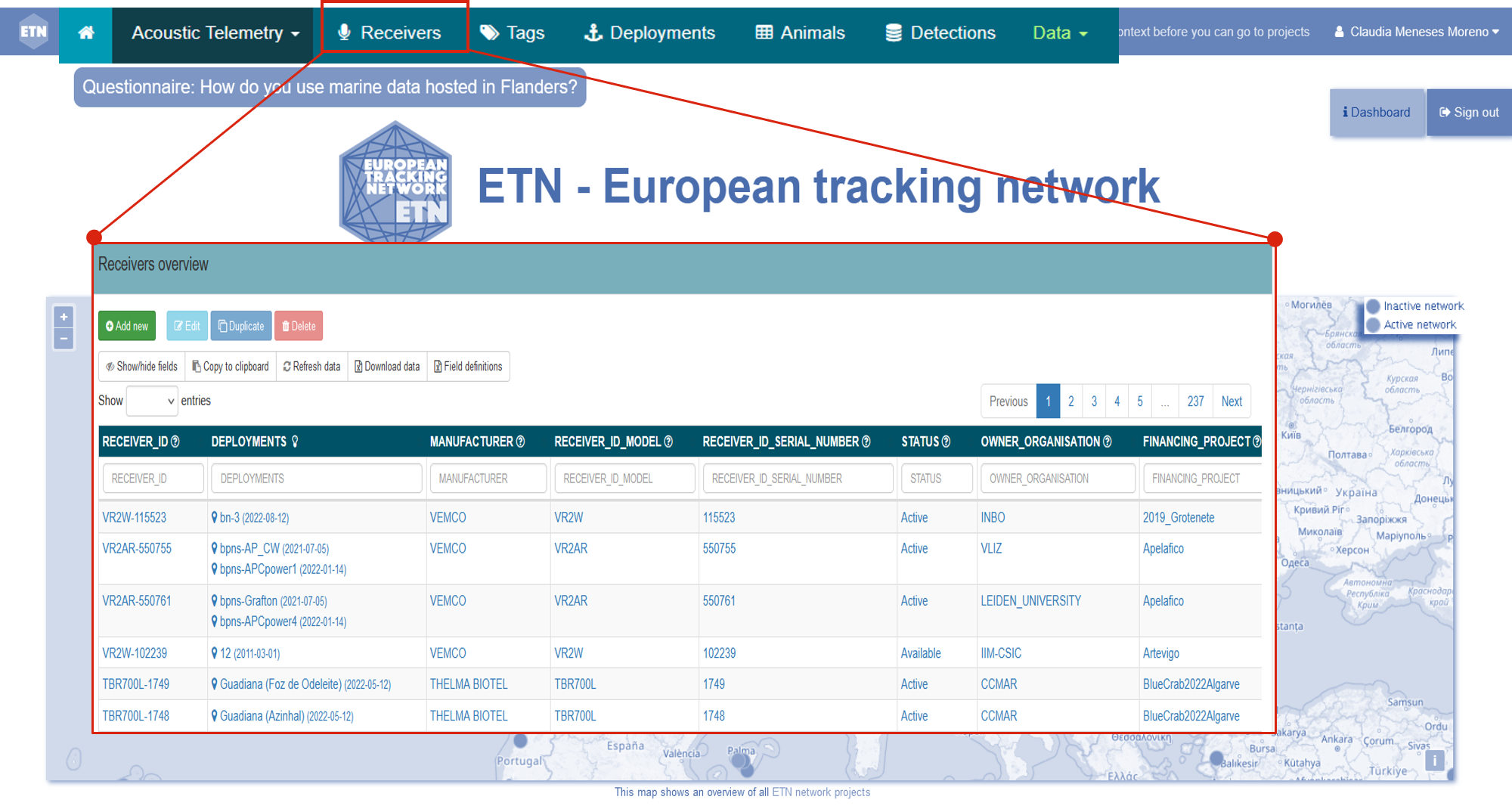Screen dimensions: 1512x809
Task: Click map info icon at bottom right
Action: pos(1433,760)
